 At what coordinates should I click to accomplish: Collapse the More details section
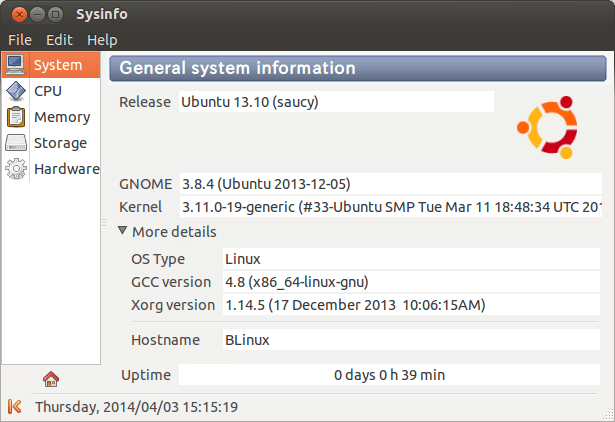point(123,232)
